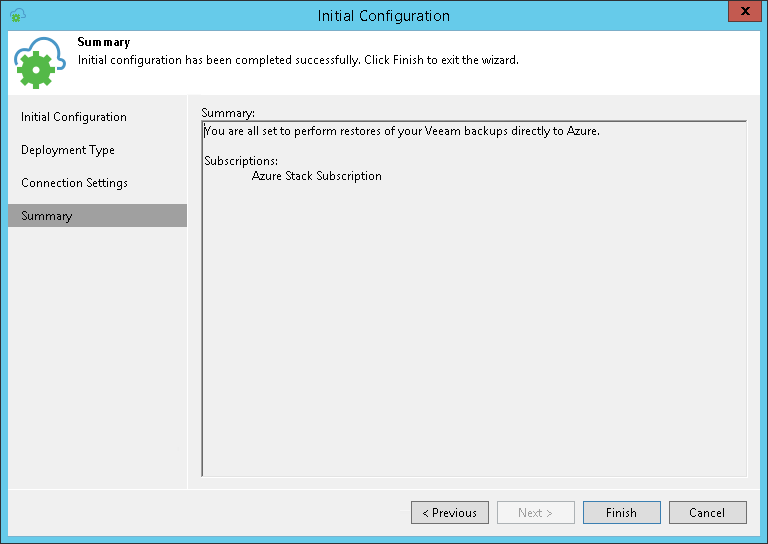Click the 'Azure Stack Subscription' entry

[316, 176]
